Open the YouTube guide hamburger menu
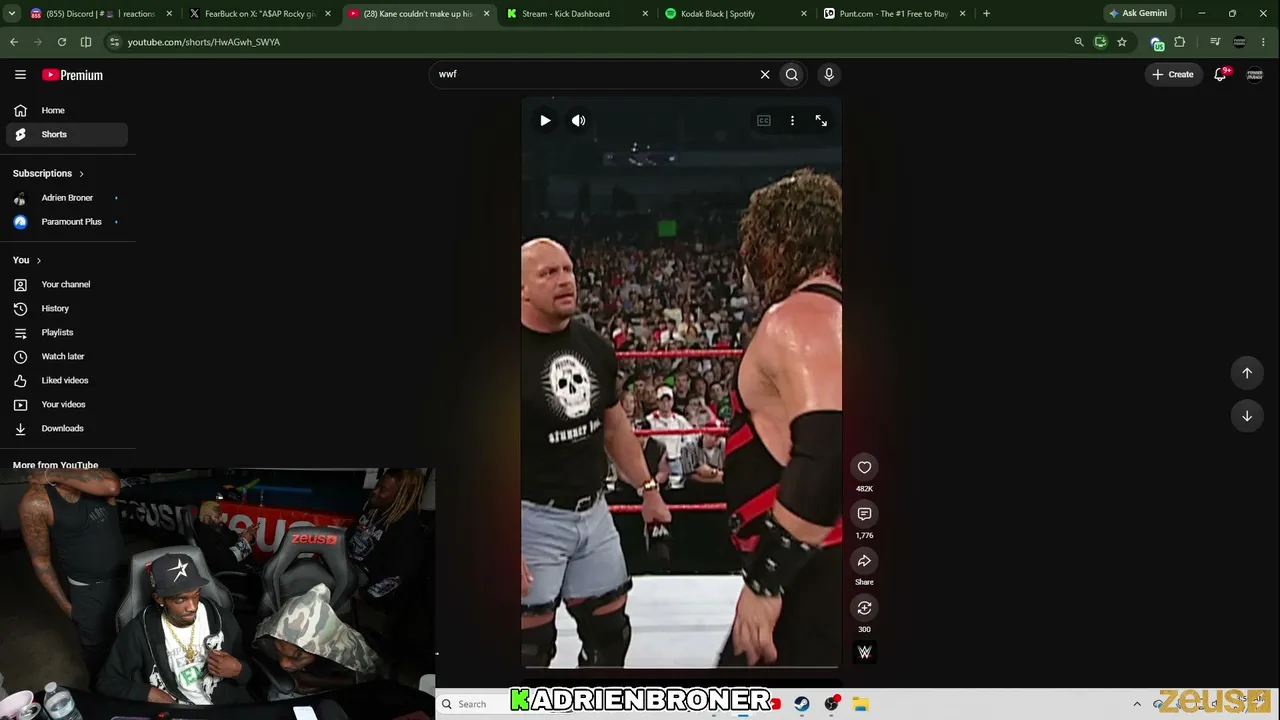Viewport: 1280px width, 720px height. (x=20, y=75)
